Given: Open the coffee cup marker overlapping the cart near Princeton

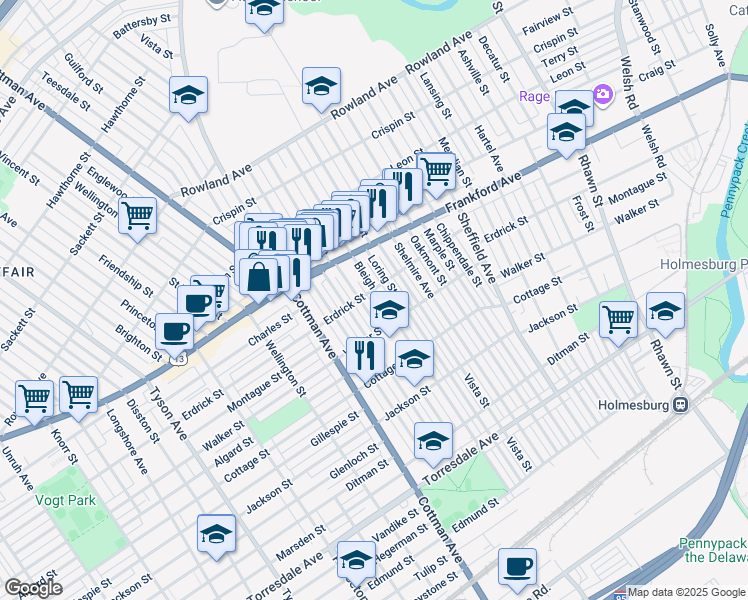Looking at the screenshot, I should coord(196,304).
